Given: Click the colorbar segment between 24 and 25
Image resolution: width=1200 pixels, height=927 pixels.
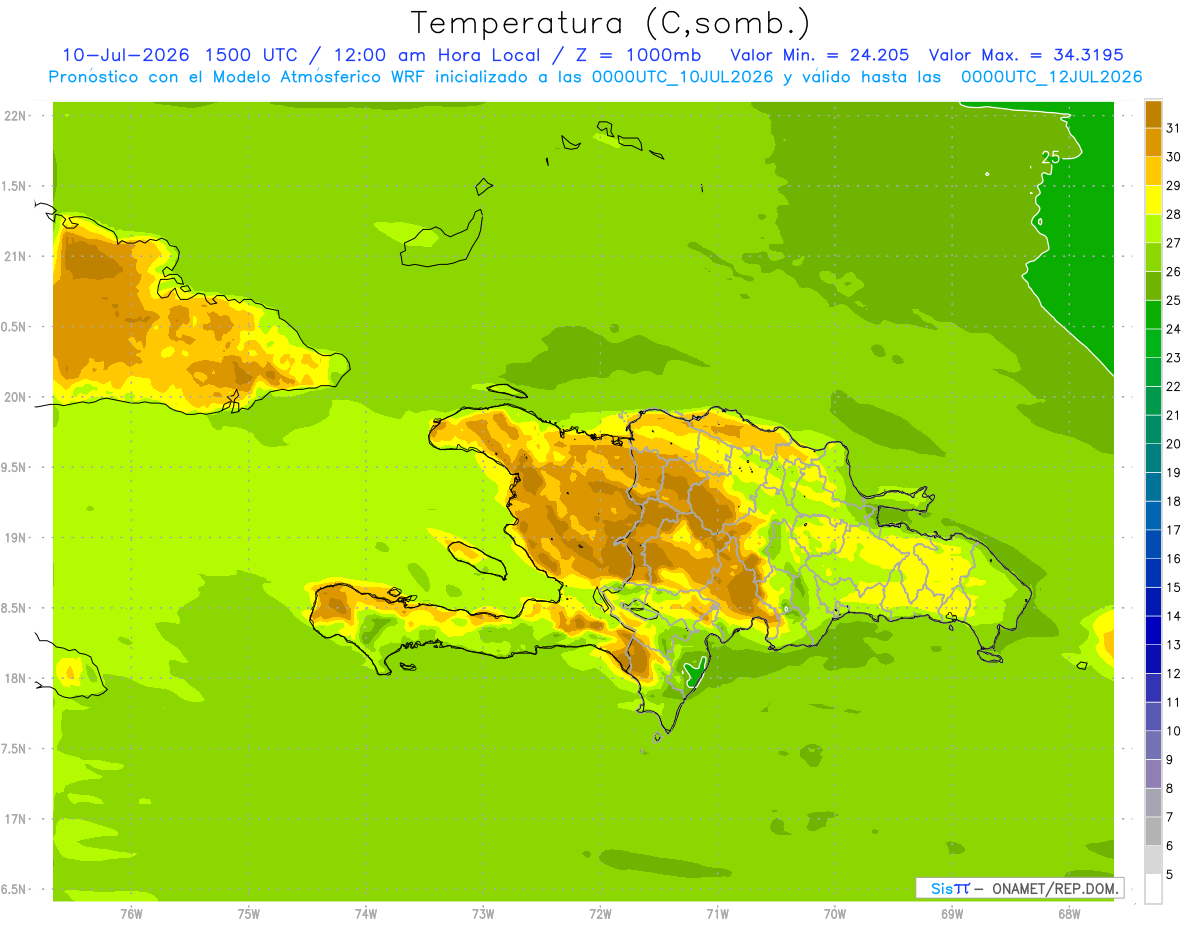Looking at the screenshot, I should (1153, 314).
